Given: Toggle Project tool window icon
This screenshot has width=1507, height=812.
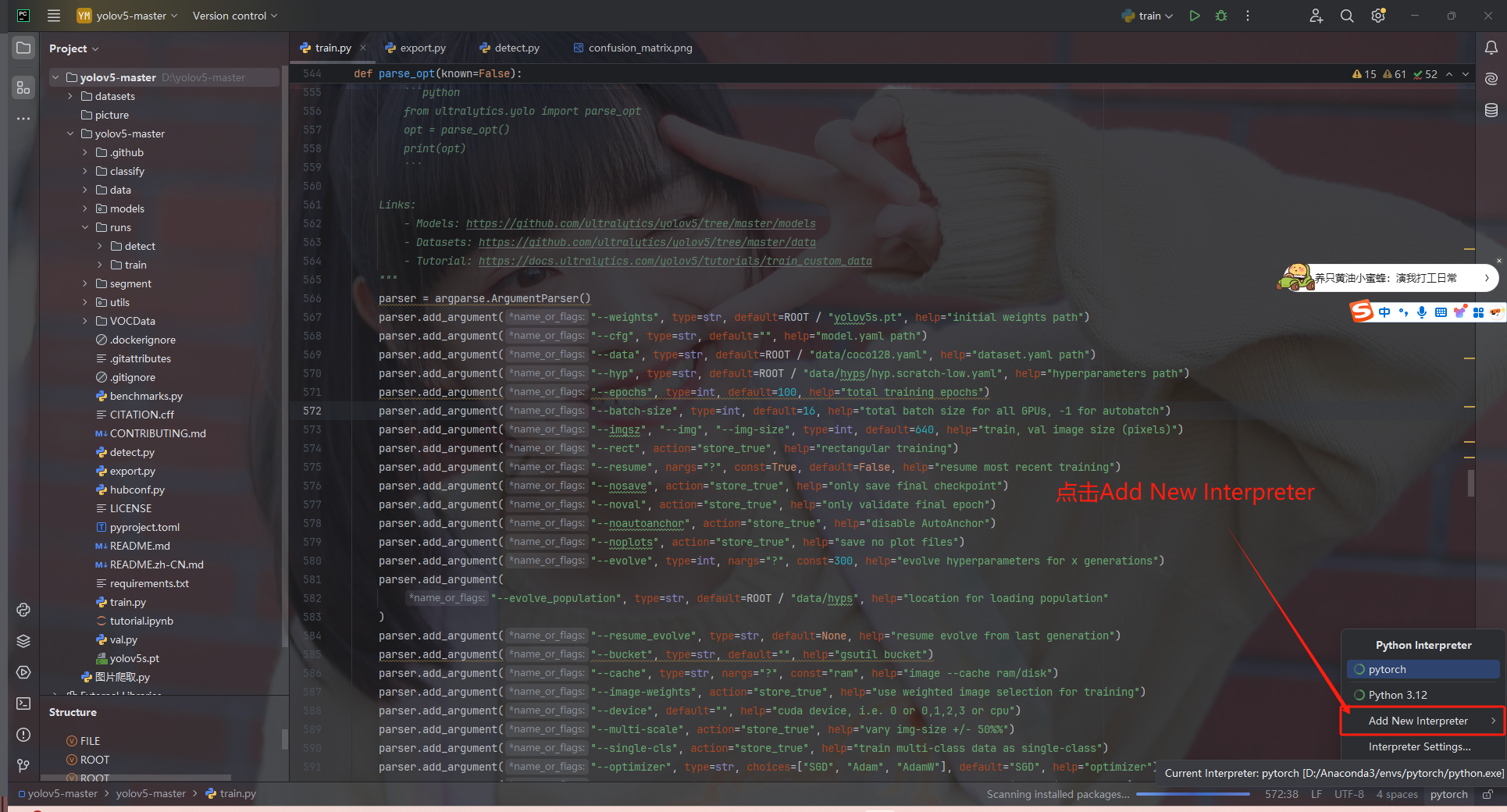Looking at the screenshot, I should tap(23, 48).
